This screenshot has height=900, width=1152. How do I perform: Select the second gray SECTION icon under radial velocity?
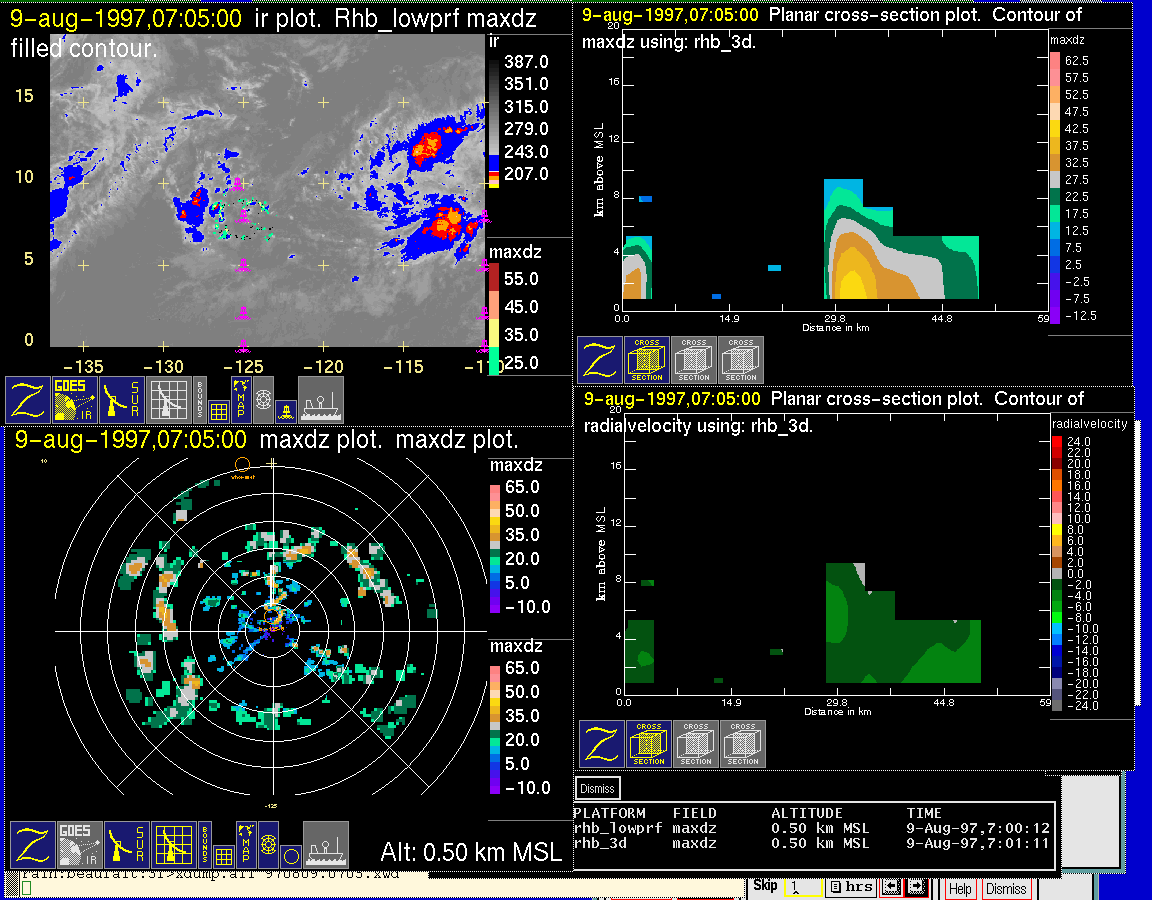(743, 745)
